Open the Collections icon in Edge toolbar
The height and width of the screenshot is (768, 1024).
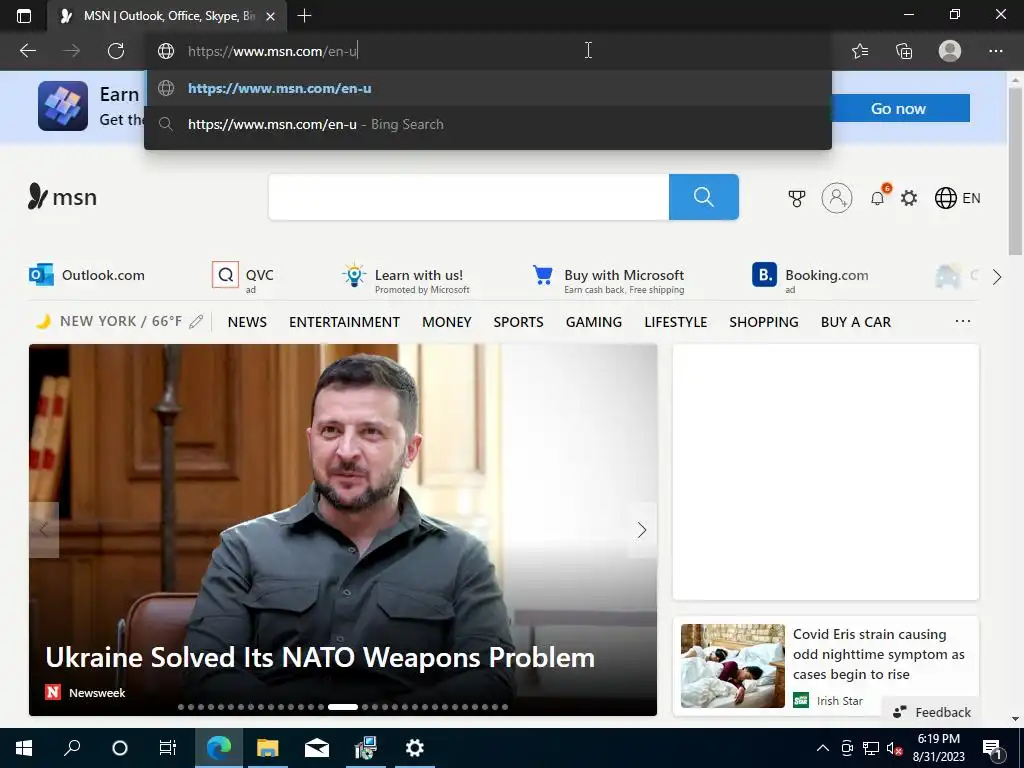pyautogui.click(x=904, y=51)
